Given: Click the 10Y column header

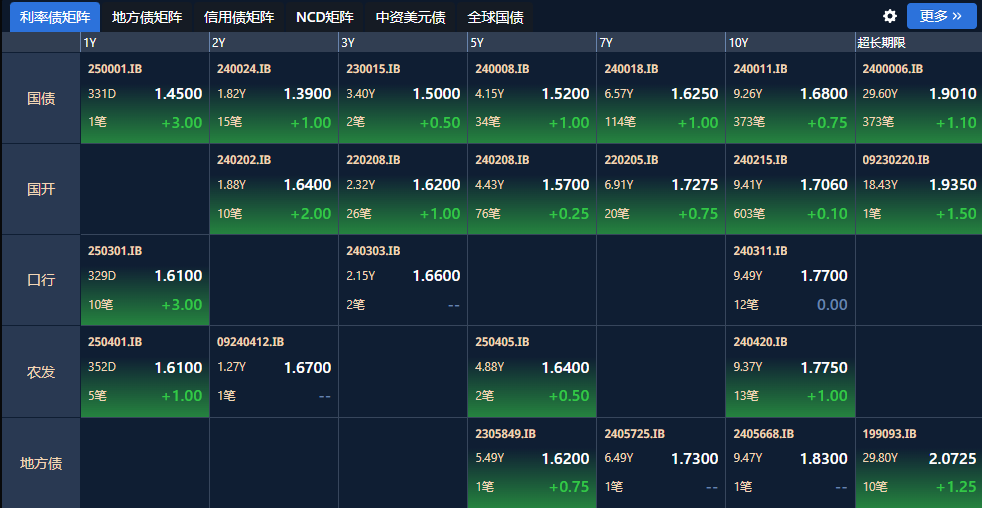Looking at the screenshot, I should pyautogui.click(x=790, y=43).
